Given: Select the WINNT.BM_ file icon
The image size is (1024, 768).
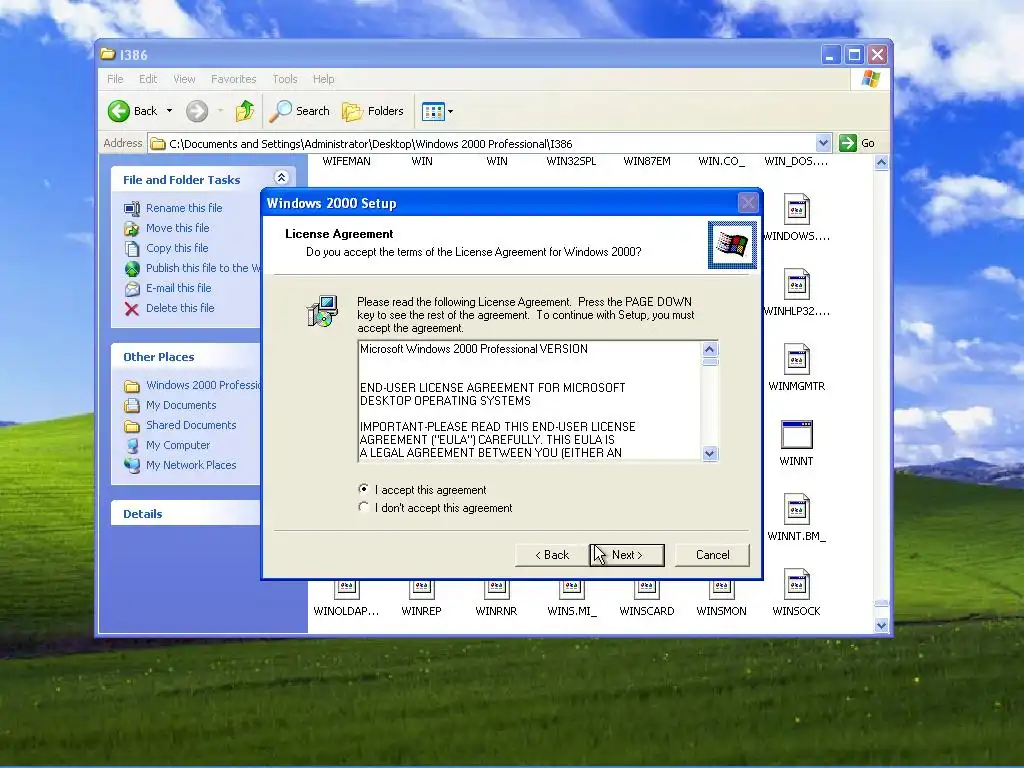Looking at the screenshot, I should coord(797,509).
